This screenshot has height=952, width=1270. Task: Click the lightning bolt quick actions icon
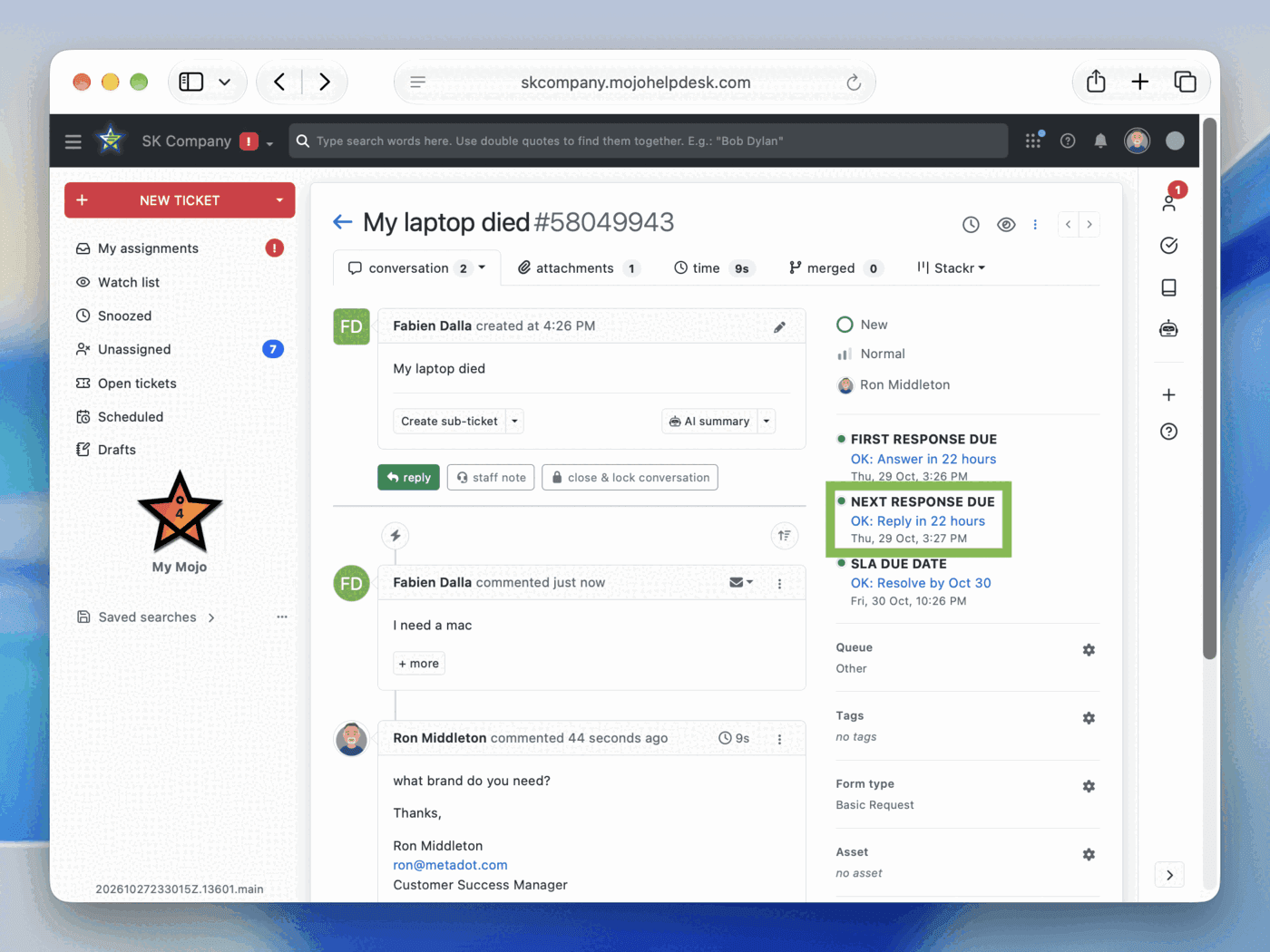point(396,536)
